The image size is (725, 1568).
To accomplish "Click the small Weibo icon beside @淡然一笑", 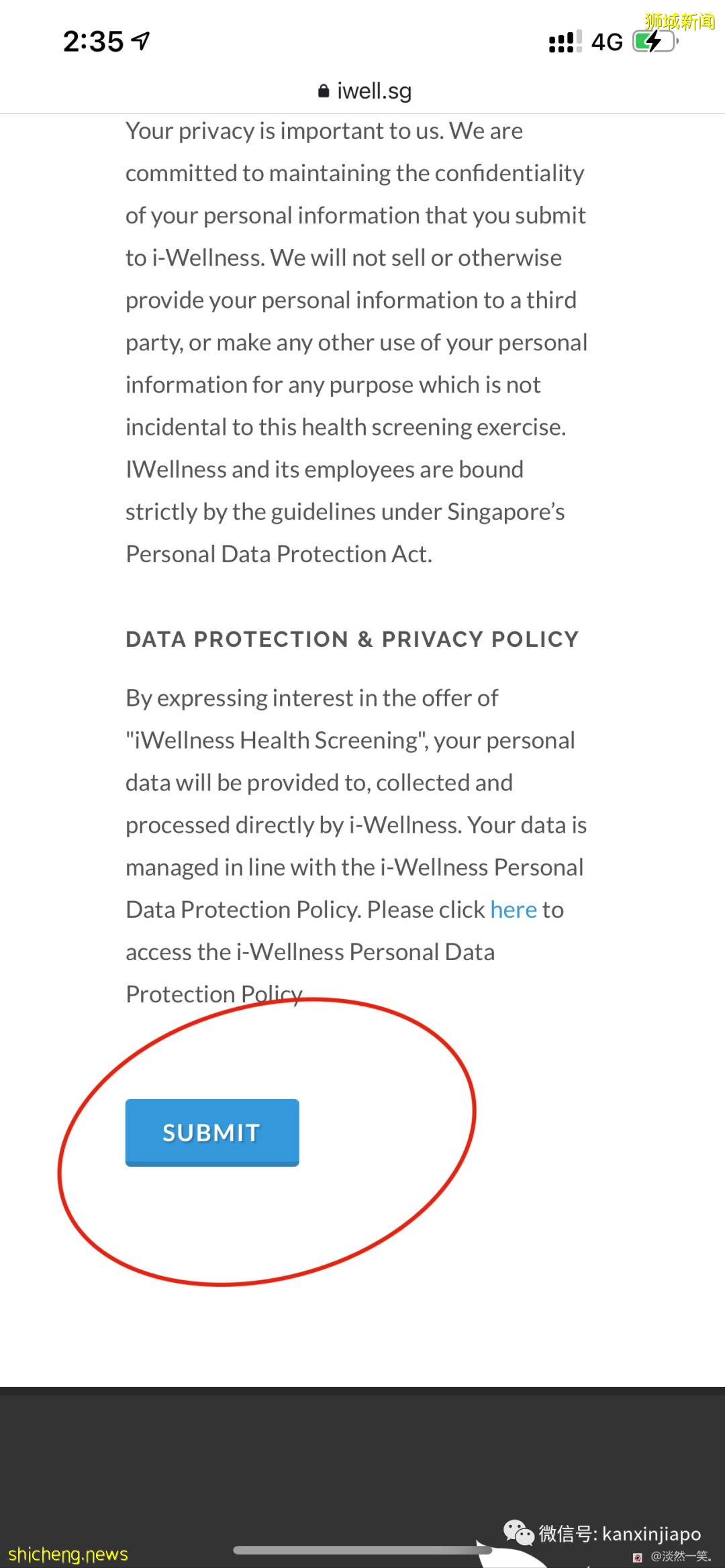I will pos(638,1557).
